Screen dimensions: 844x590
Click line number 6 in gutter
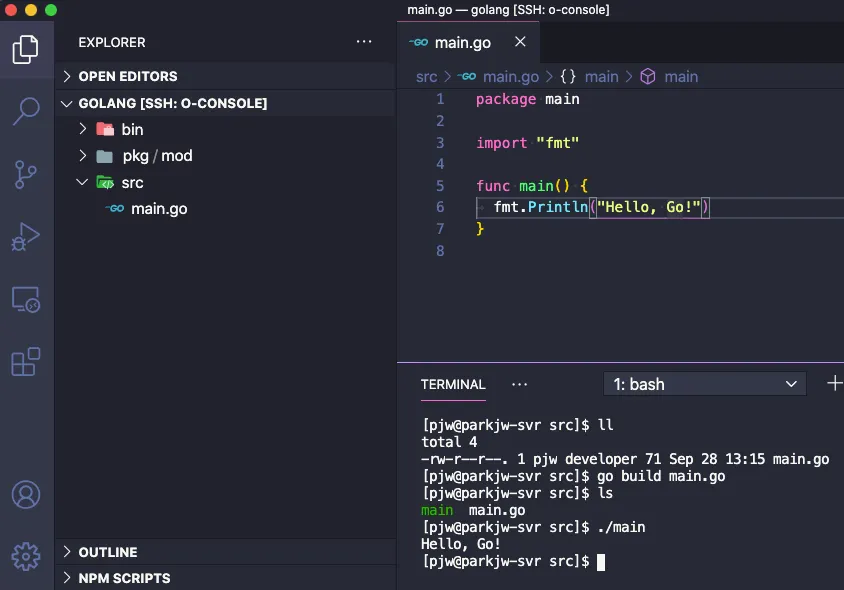click(440, 207)
